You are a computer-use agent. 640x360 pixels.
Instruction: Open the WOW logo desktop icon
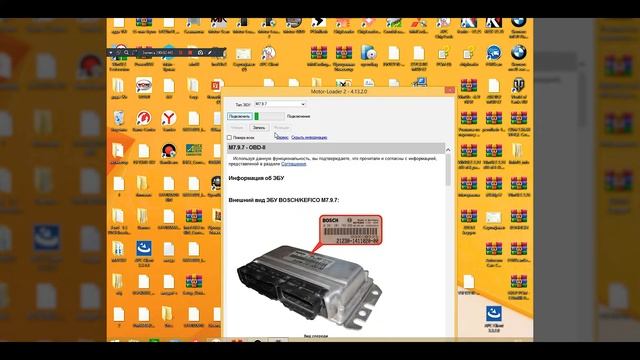144,88
